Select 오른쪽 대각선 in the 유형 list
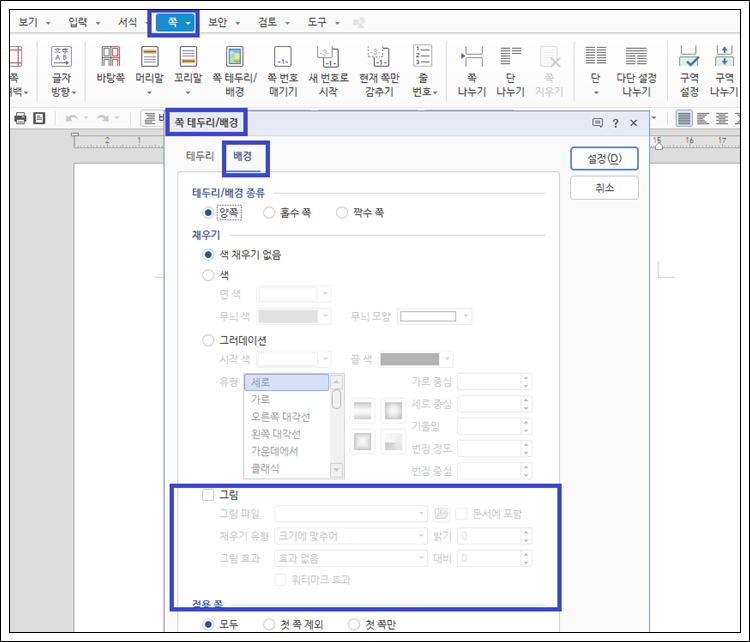The height and width of the screenshot is (642, 750). (287, 417)
